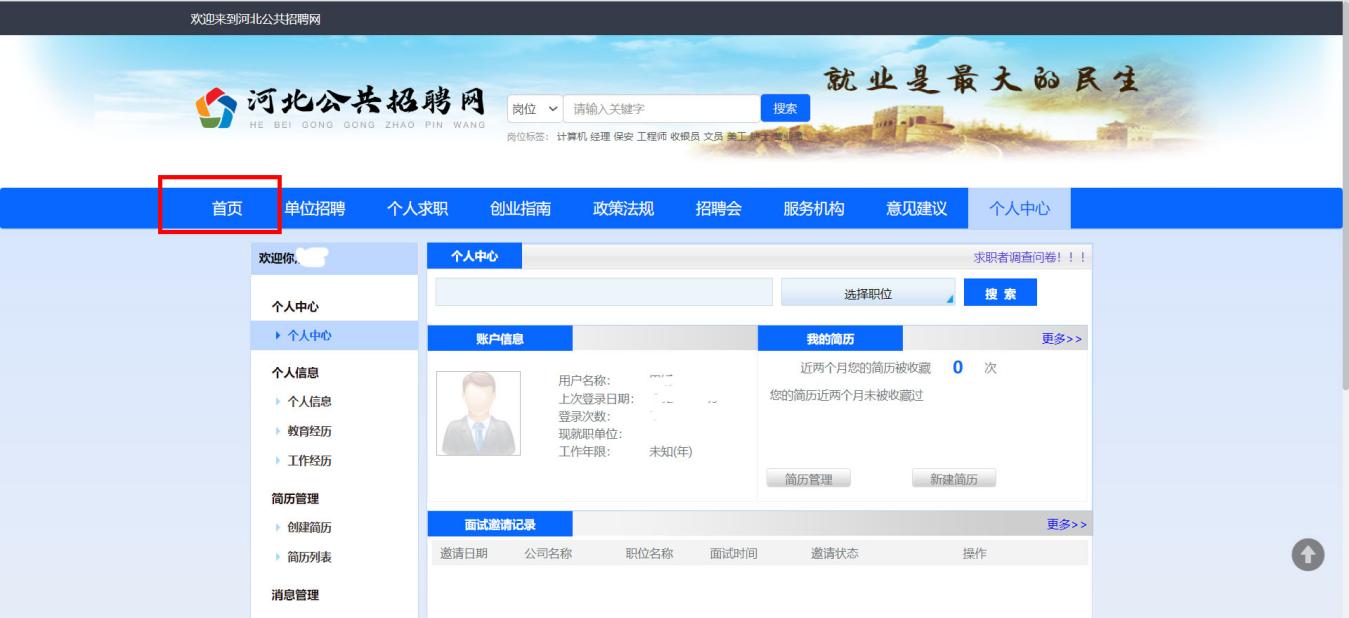
Task: Click the 经理 job tag
Action: pyautogui.click(x=600, y=136)
